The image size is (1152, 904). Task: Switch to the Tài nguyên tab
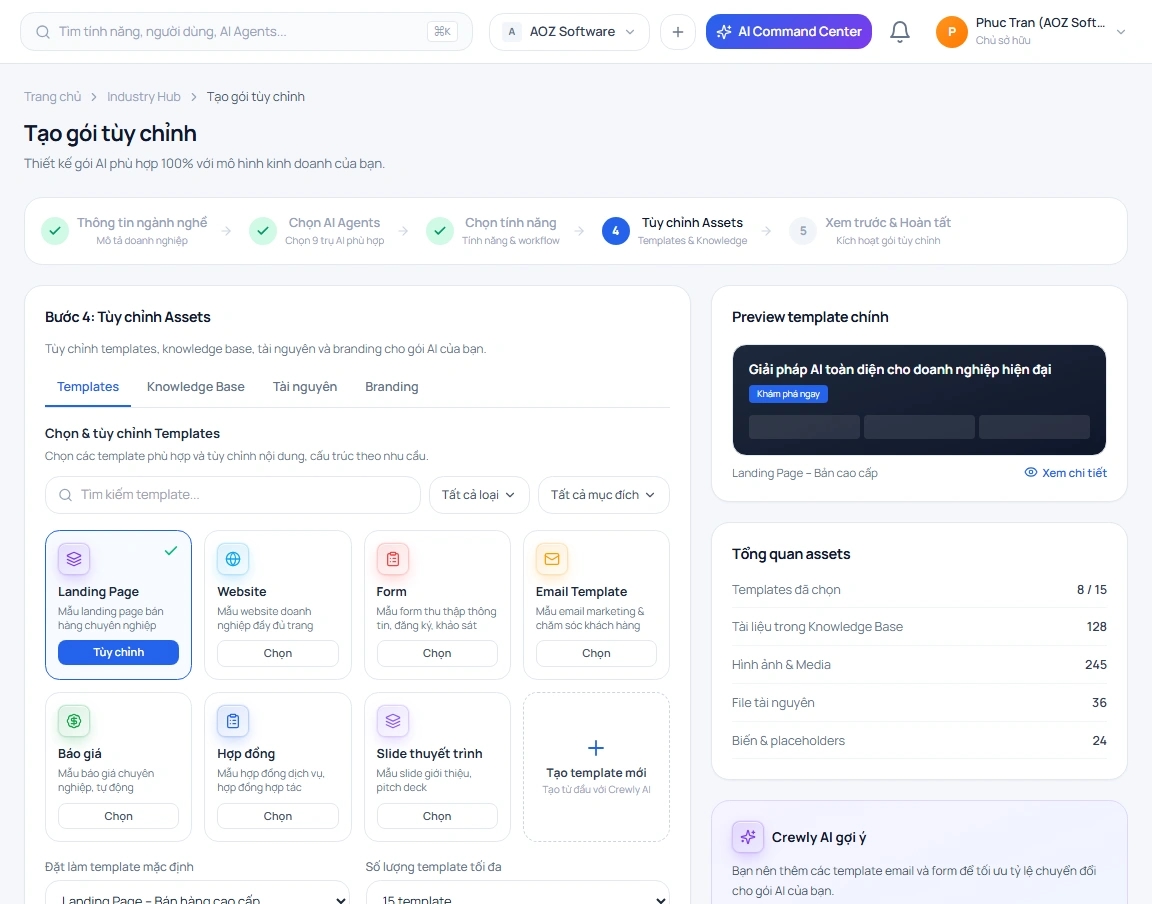305,387
